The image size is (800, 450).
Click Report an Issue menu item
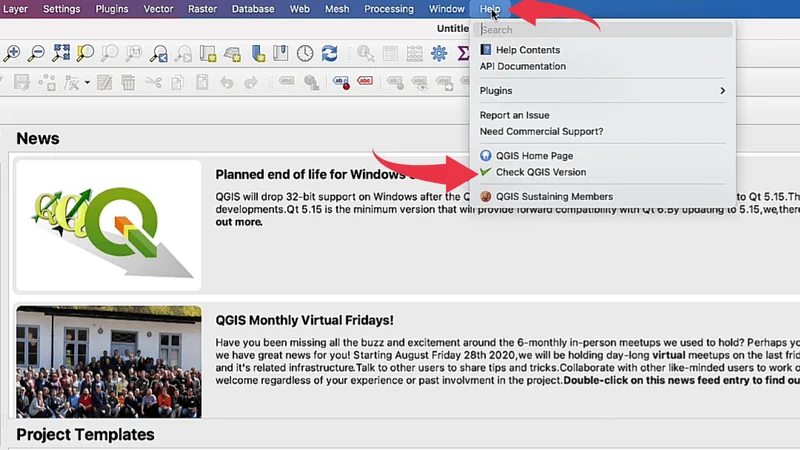tap(514, 115)
